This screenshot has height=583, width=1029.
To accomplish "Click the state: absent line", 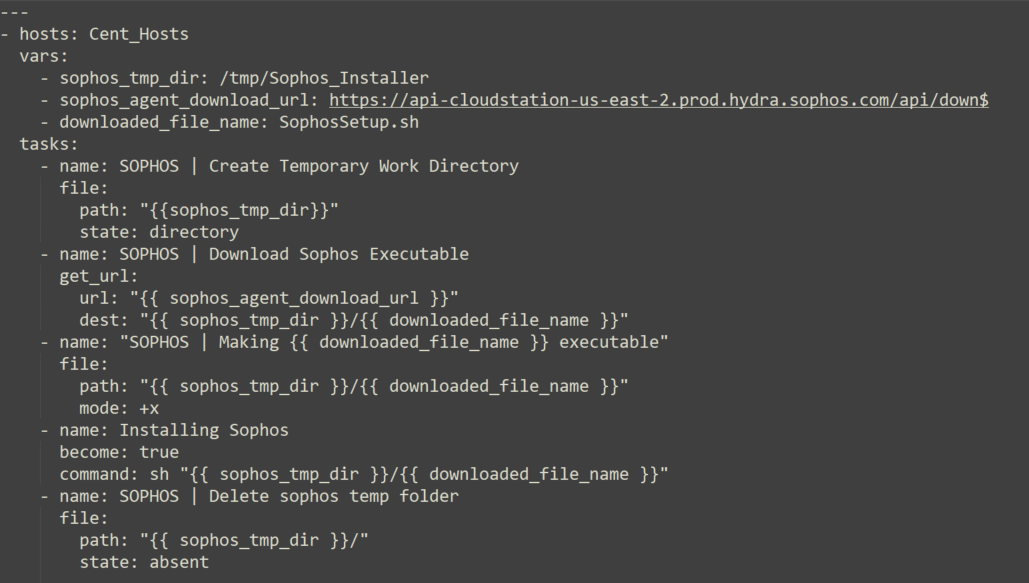I will [144, 562].
